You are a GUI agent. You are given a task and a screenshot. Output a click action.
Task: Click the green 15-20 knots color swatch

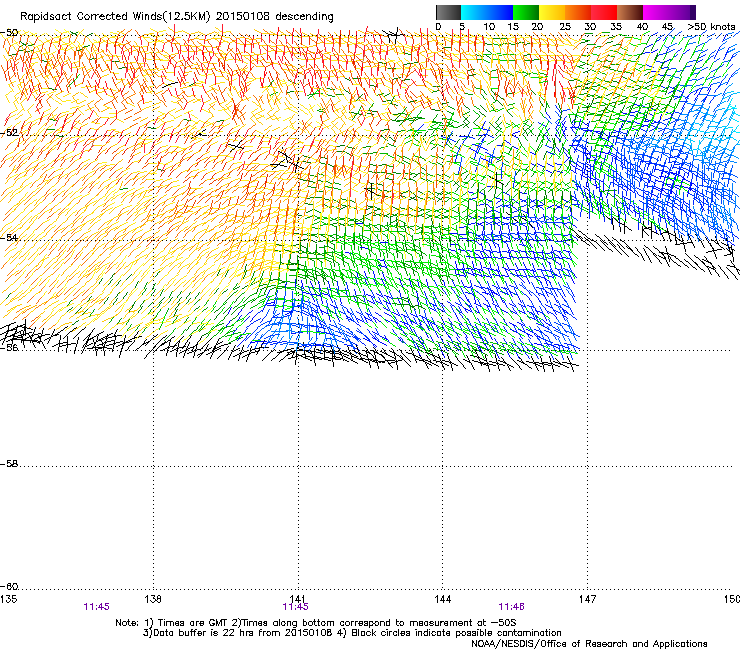(x=526, y=12)
